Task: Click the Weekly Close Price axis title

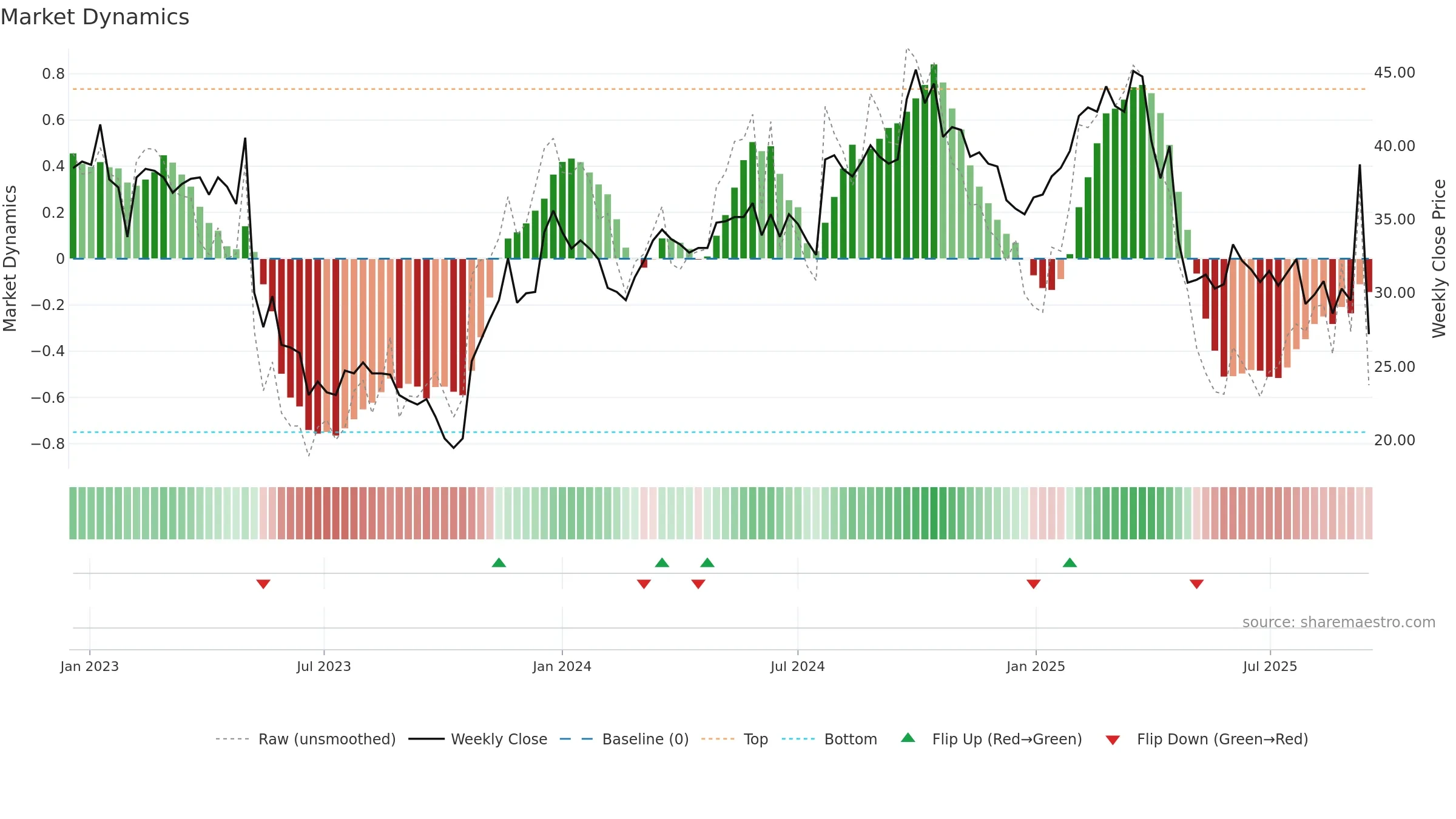Action: click(x=1439, y=258)
